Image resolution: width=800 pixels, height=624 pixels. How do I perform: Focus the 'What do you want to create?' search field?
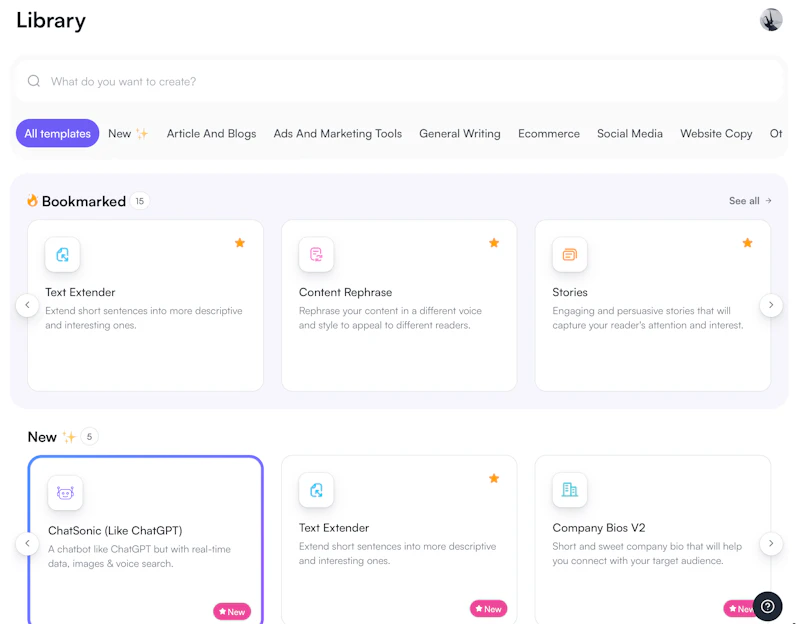400,81
